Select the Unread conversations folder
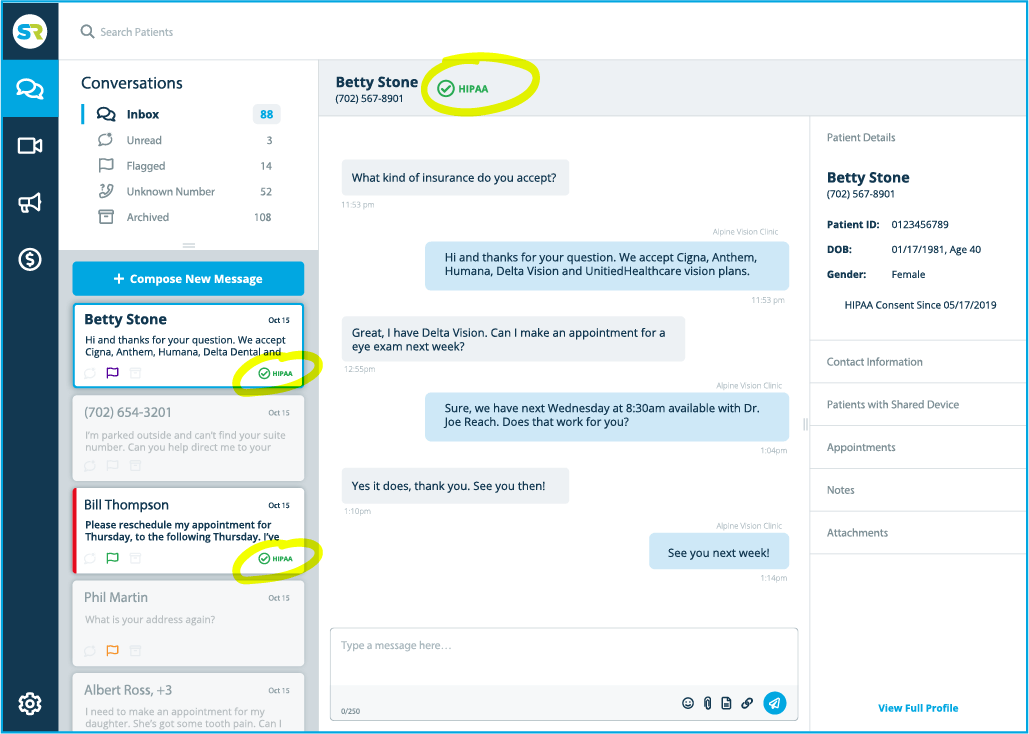 (x=144, y=141)
